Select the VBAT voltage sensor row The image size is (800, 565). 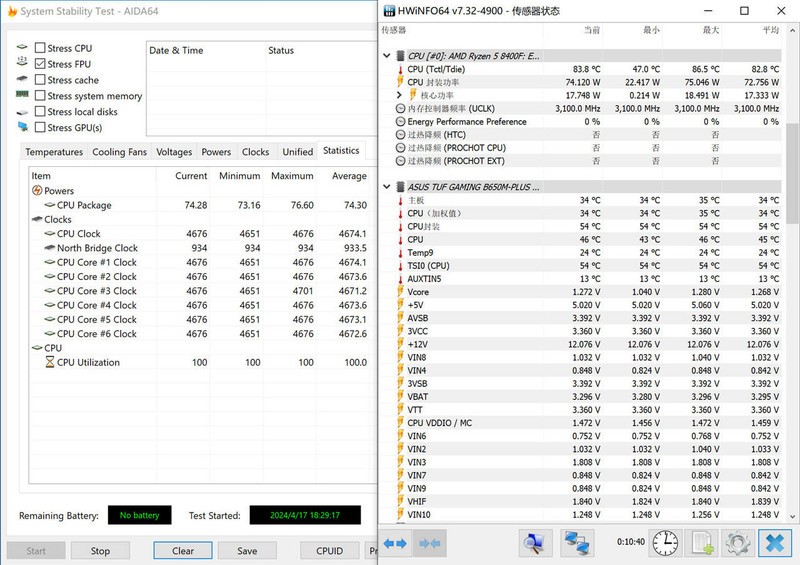[588, 397]
